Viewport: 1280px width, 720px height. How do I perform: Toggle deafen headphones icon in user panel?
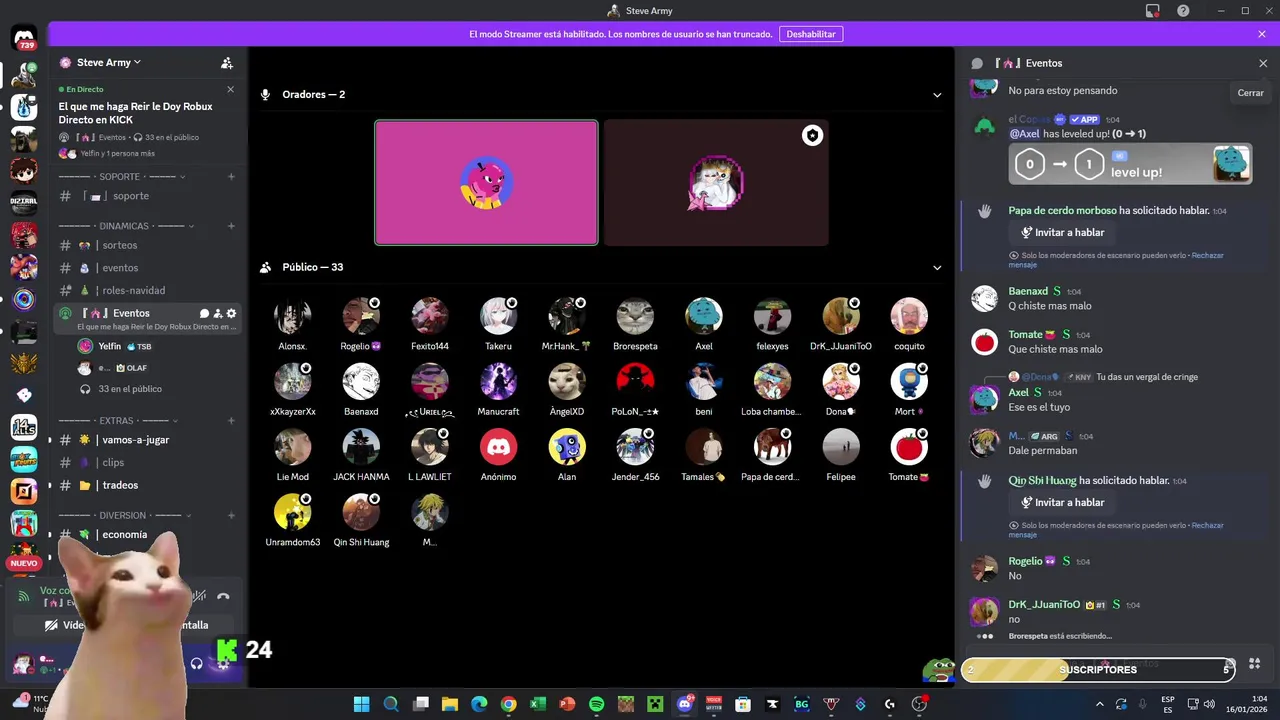(197, 663)
